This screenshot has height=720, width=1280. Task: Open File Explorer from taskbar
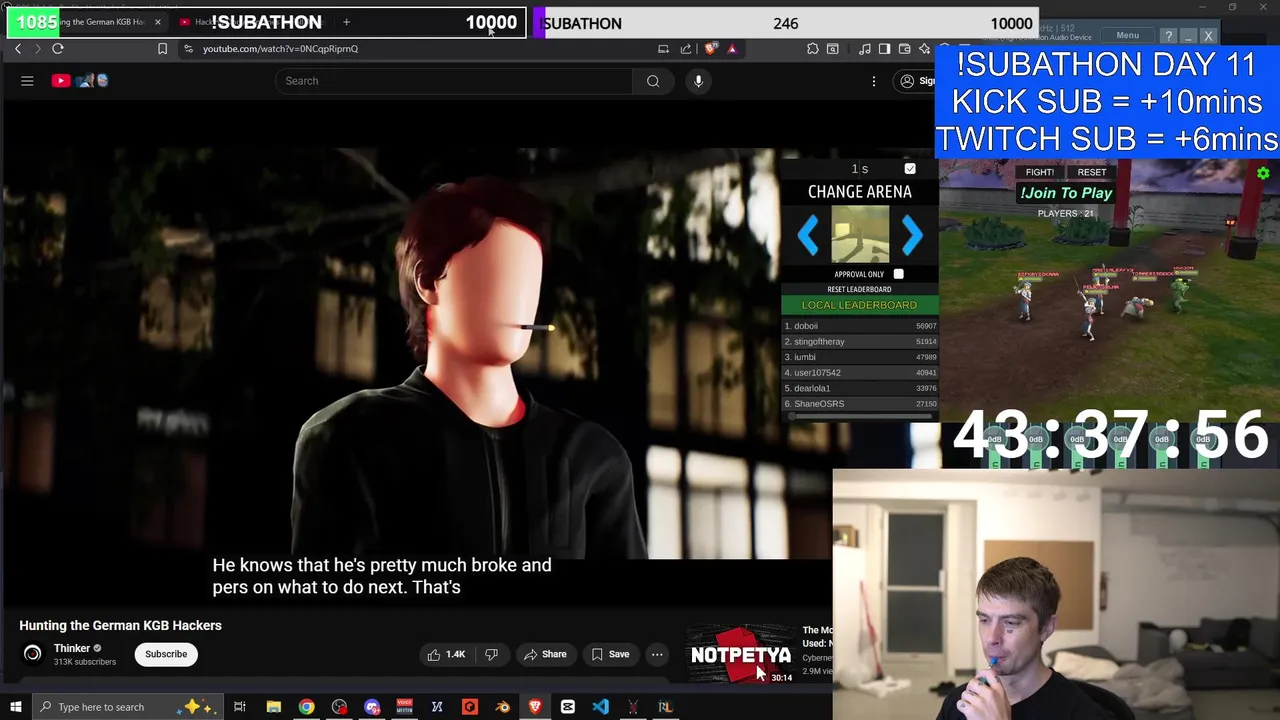click(273, 707)
